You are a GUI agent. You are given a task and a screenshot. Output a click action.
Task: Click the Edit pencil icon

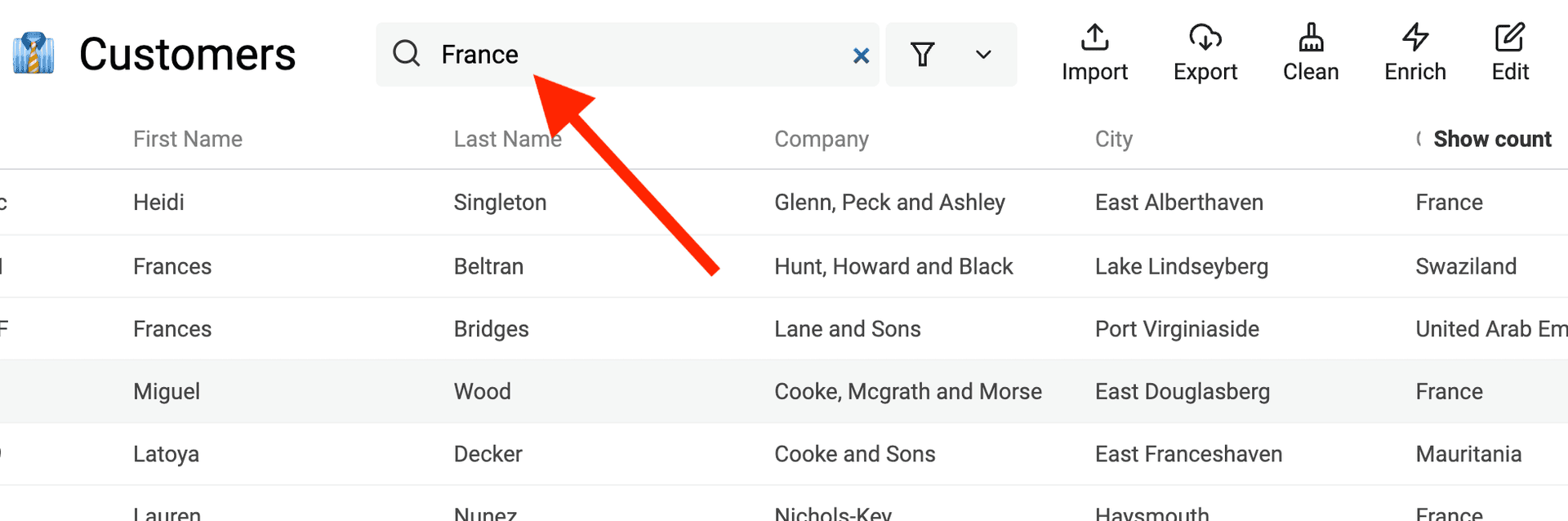pos(1509,38)
